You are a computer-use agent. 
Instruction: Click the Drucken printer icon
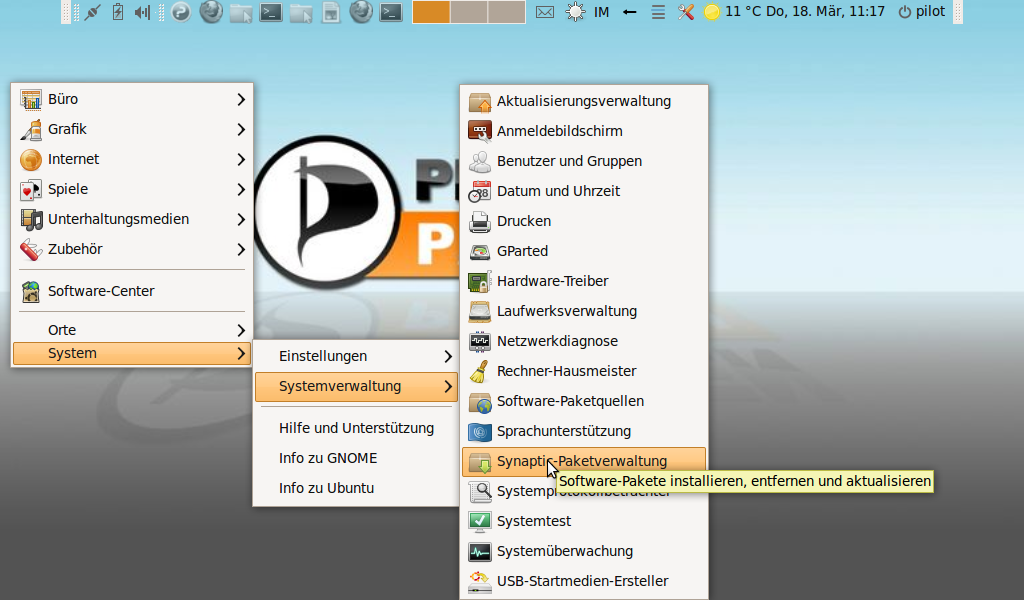click(480, 221)
